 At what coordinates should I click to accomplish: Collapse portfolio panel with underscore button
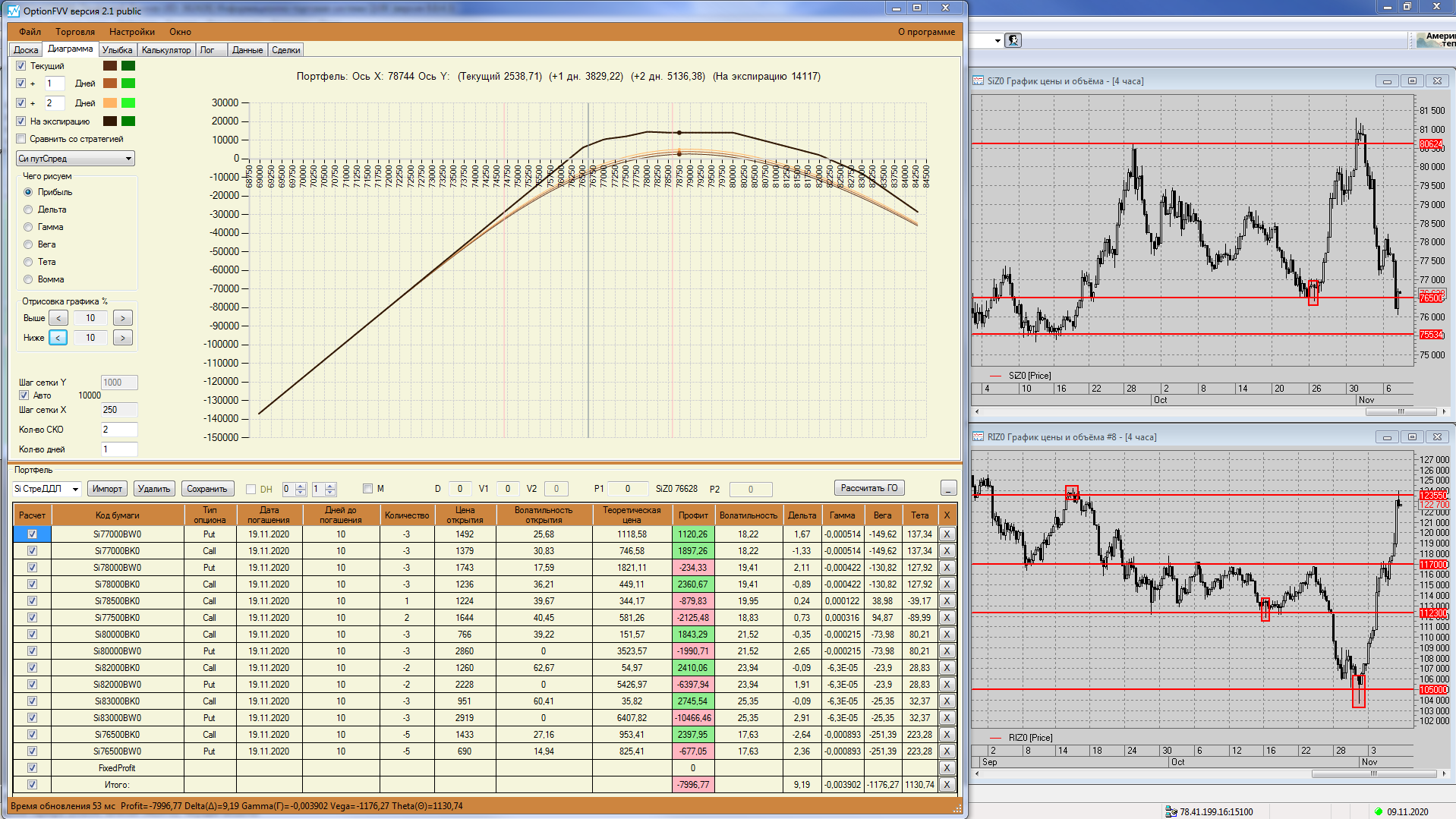tap(948, 489)
